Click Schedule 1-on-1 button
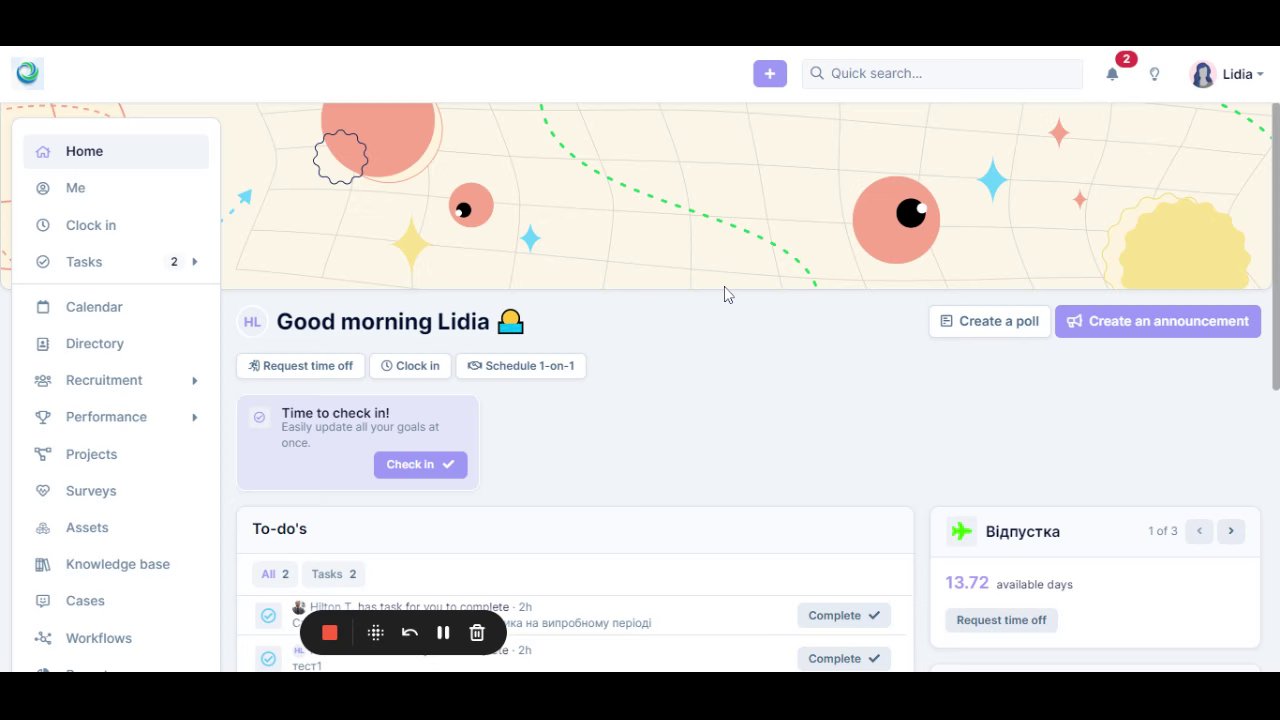The width and height of the screenshot is (1280, 720). pos(521,366)
